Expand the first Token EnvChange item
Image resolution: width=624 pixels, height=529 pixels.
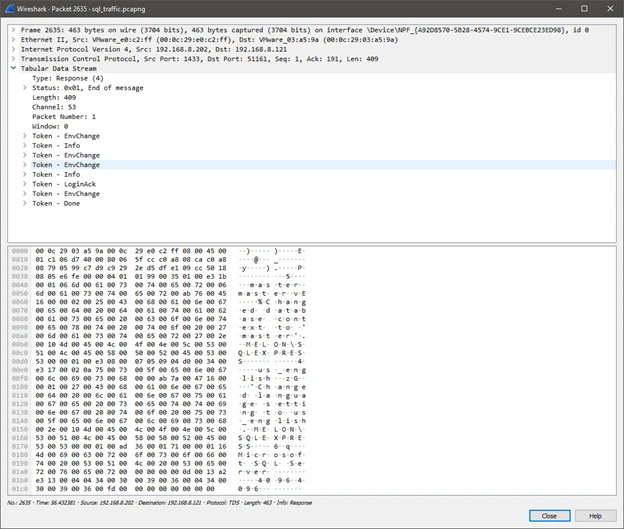(25, 136)
